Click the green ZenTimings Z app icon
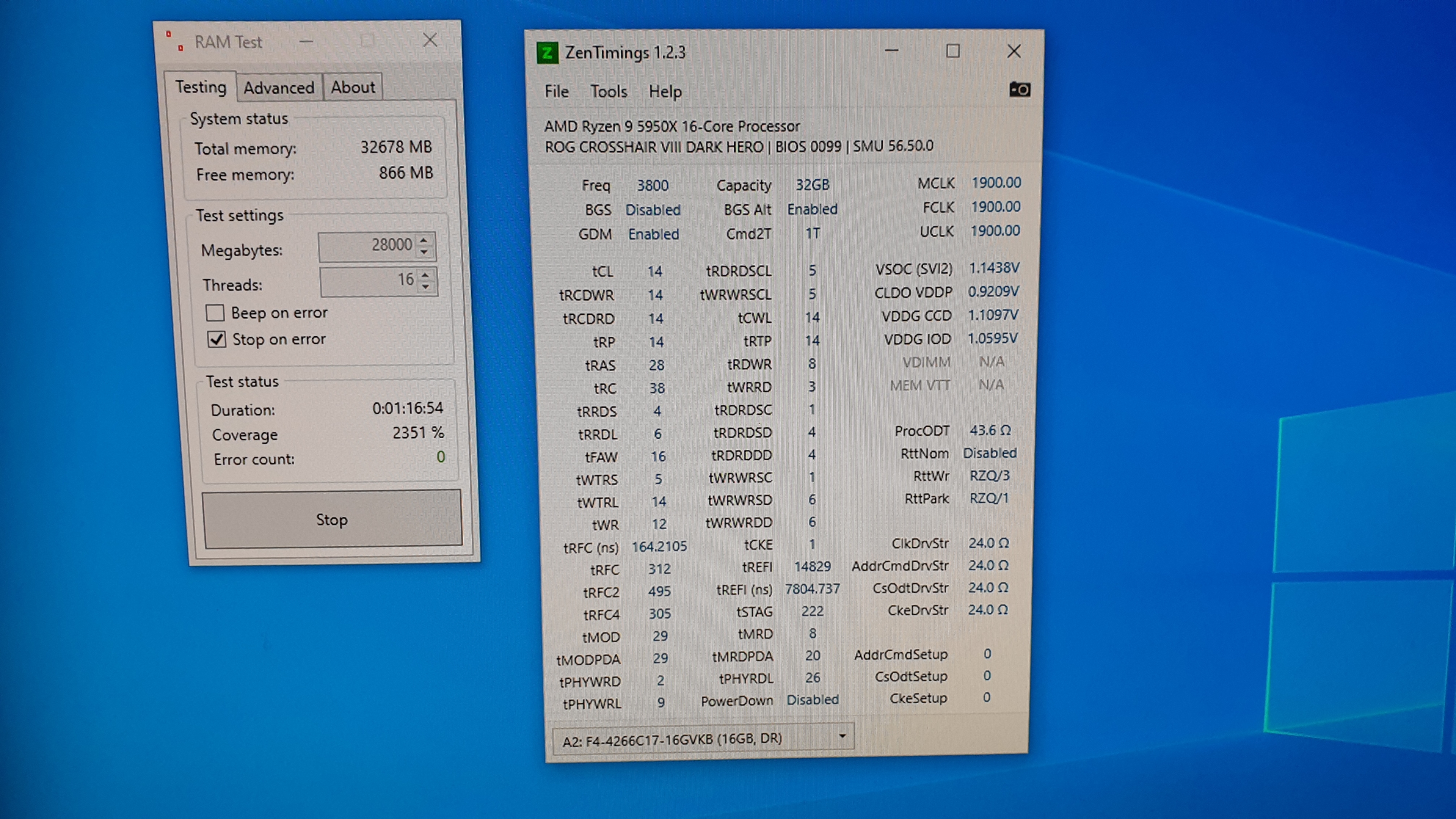 (546, 53)
